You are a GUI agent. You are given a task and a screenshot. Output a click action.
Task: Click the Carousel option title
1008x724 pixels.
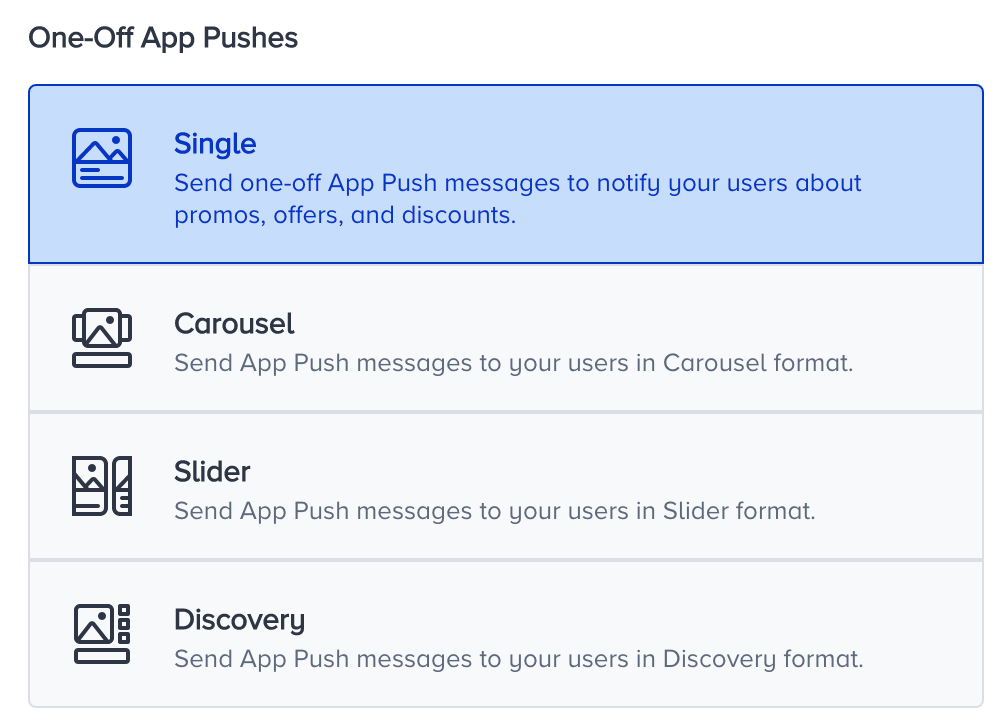(x=233, y=324)
